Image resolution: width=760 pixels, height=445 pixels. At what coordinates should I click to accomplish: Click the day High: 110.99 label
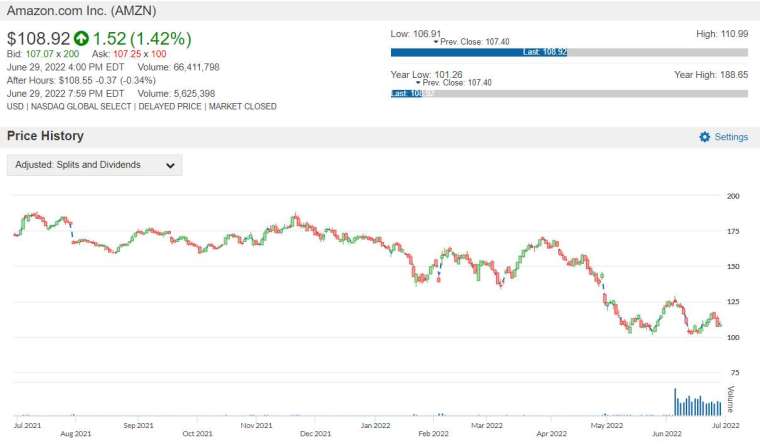pos(722,33)
